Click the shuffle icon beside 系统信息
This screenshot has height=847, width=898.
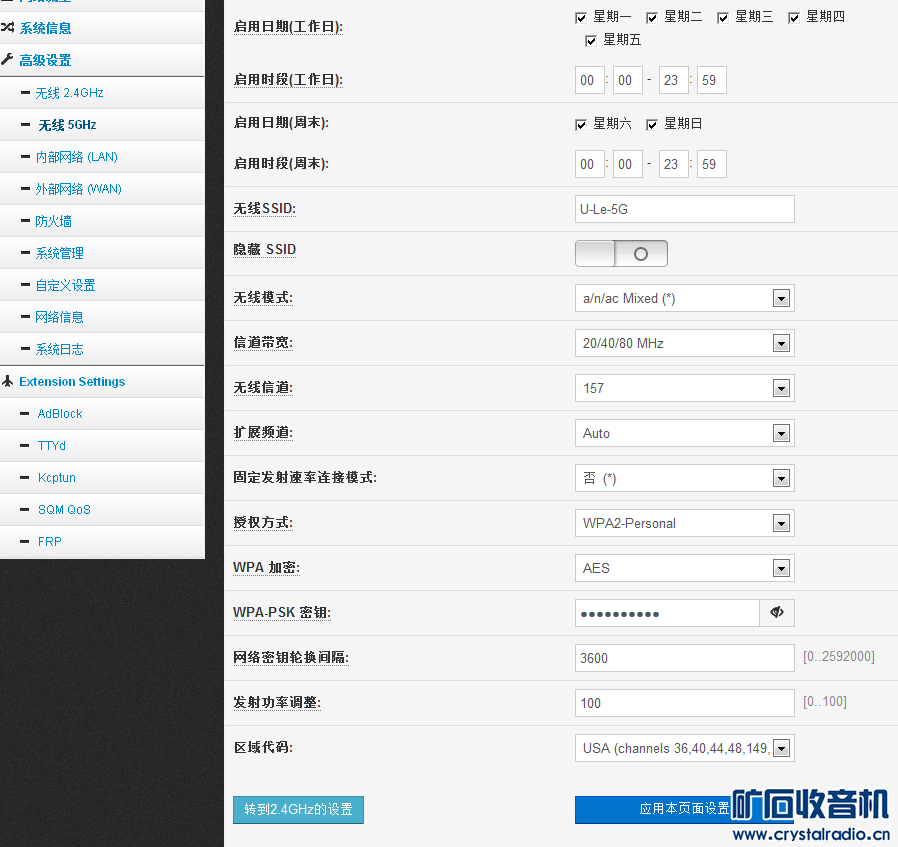tap(7, 27)
